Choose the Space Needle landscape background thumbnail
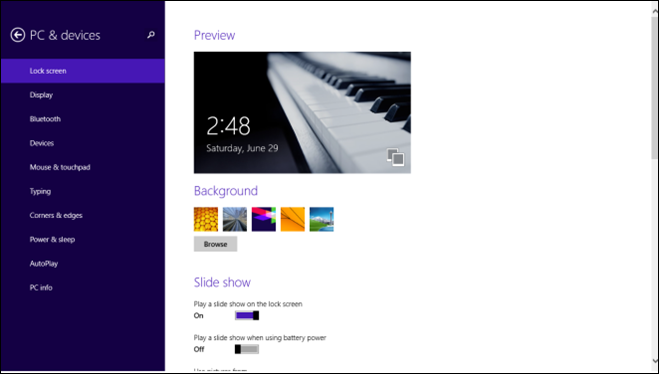This screenshot has width=659, height=374. click(x=322, y=219)
